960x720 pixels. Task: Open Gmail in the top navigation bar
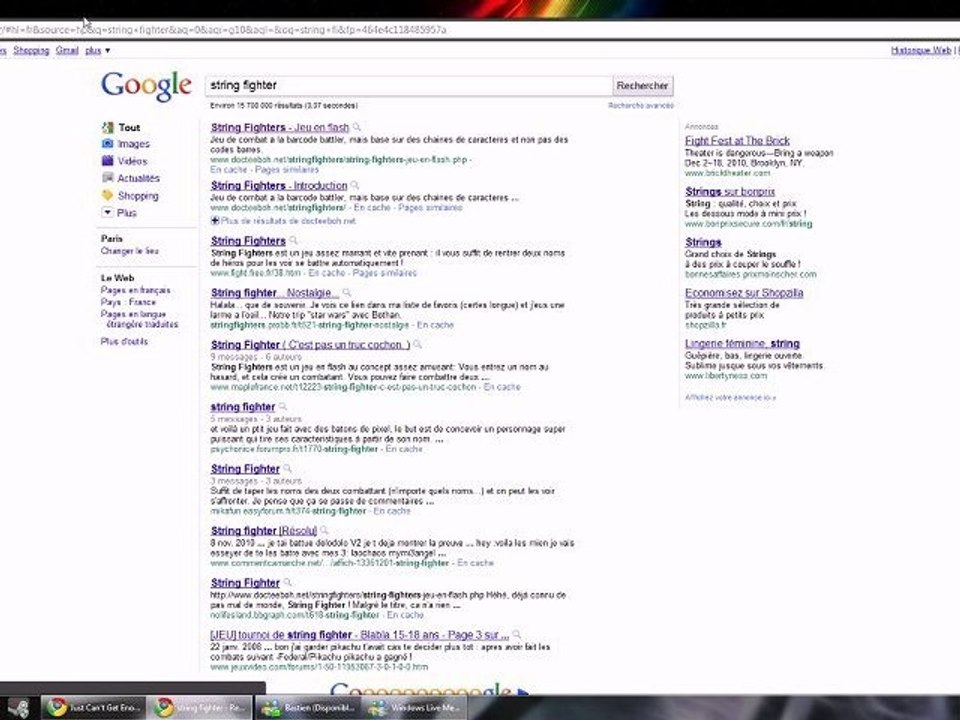(x=67, y=50)
